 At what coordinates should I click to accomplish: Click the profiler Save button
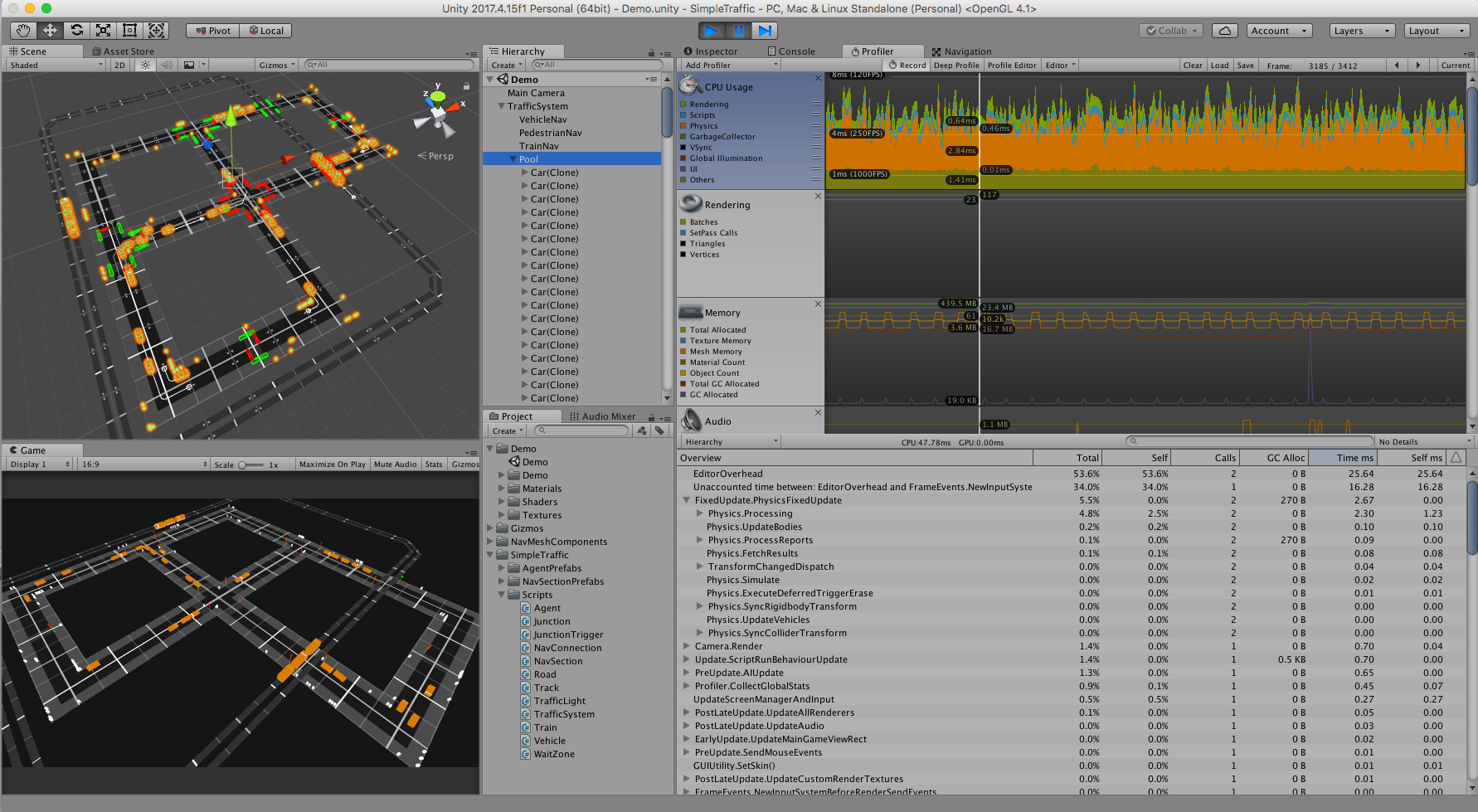[1245, 65]
